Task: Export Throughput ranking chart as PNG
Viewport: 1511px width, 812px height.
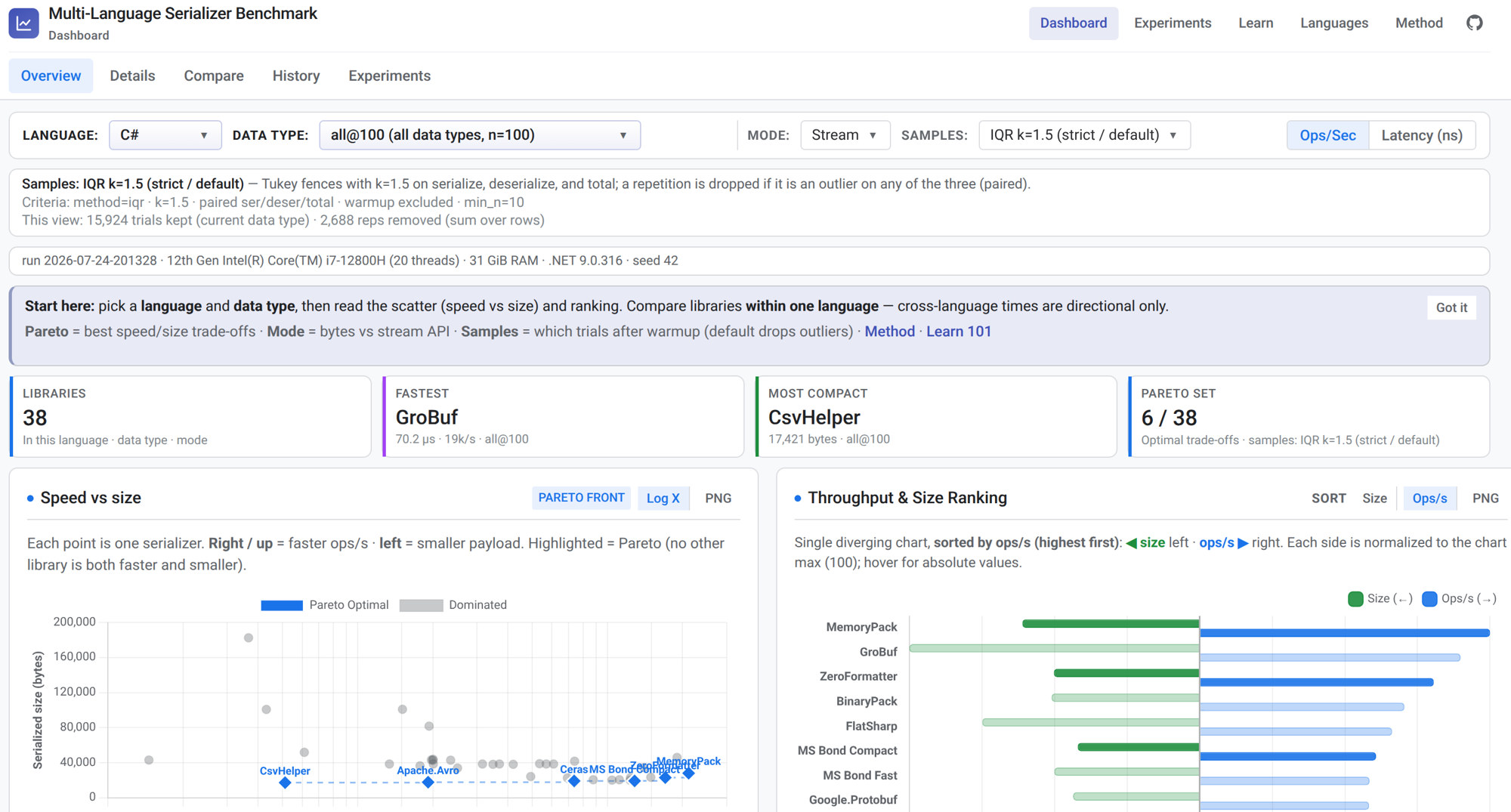Action: (x=1485, y=499)
